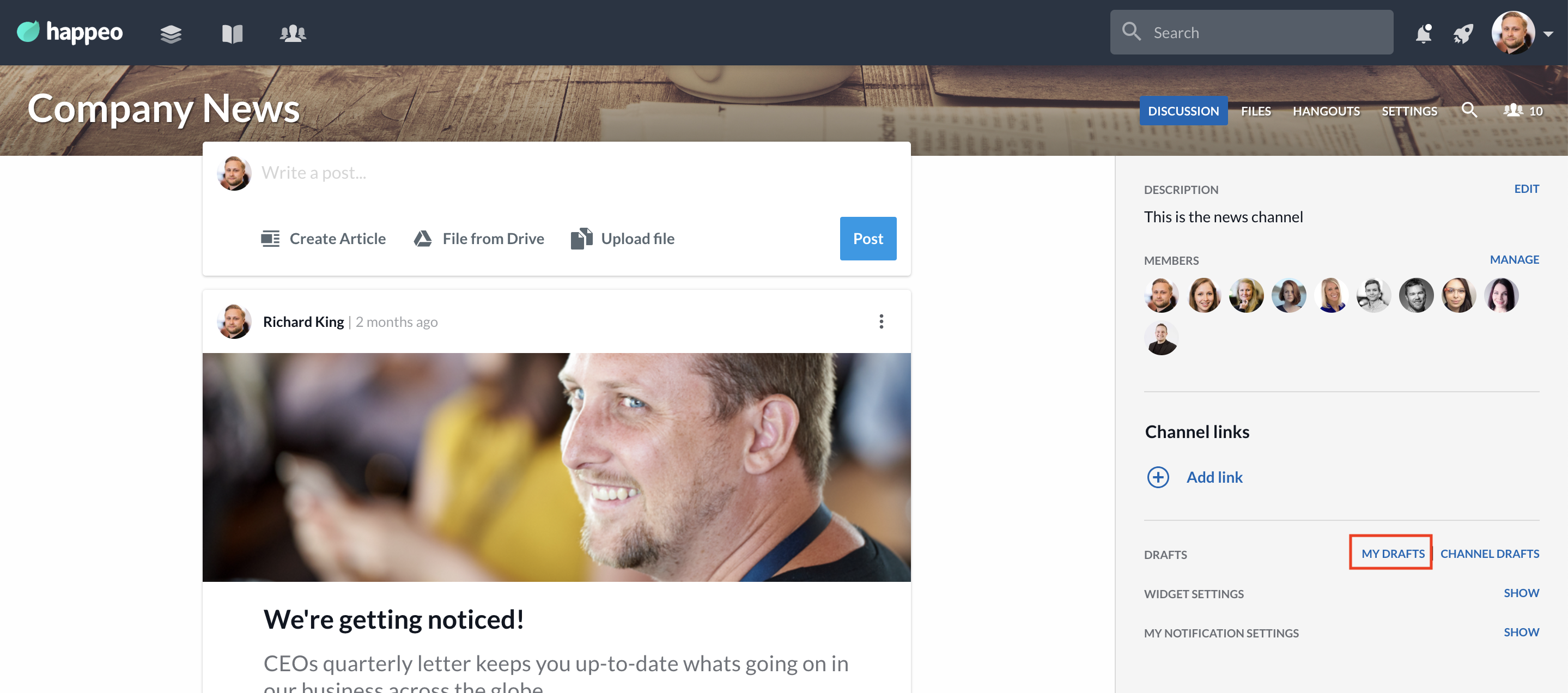Open the post options three-dot menu
This screenshot has height=693, width=1568.
click(881, 321)
